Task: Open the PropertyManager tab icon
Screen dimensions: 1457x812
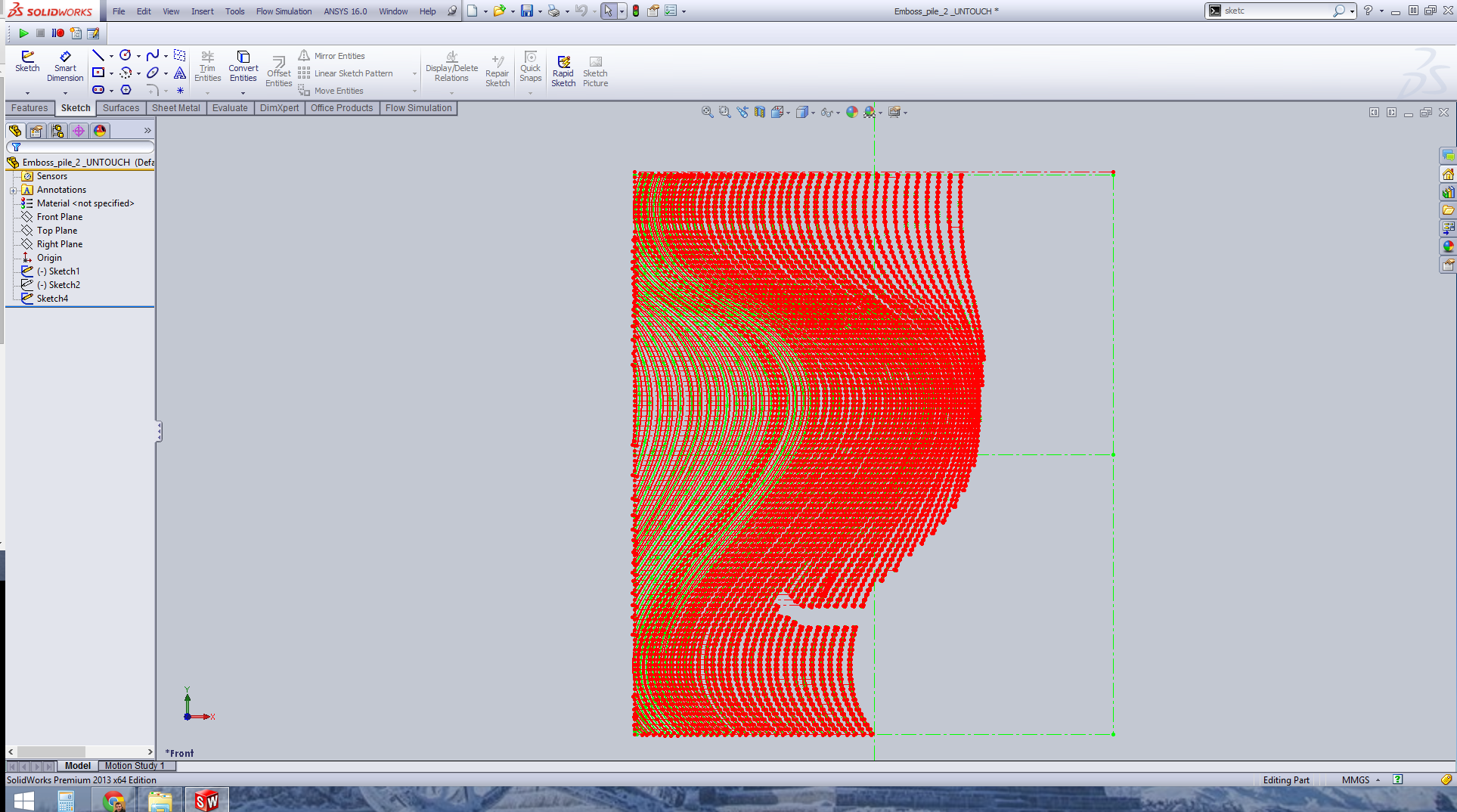Action: tap(36, 131)
